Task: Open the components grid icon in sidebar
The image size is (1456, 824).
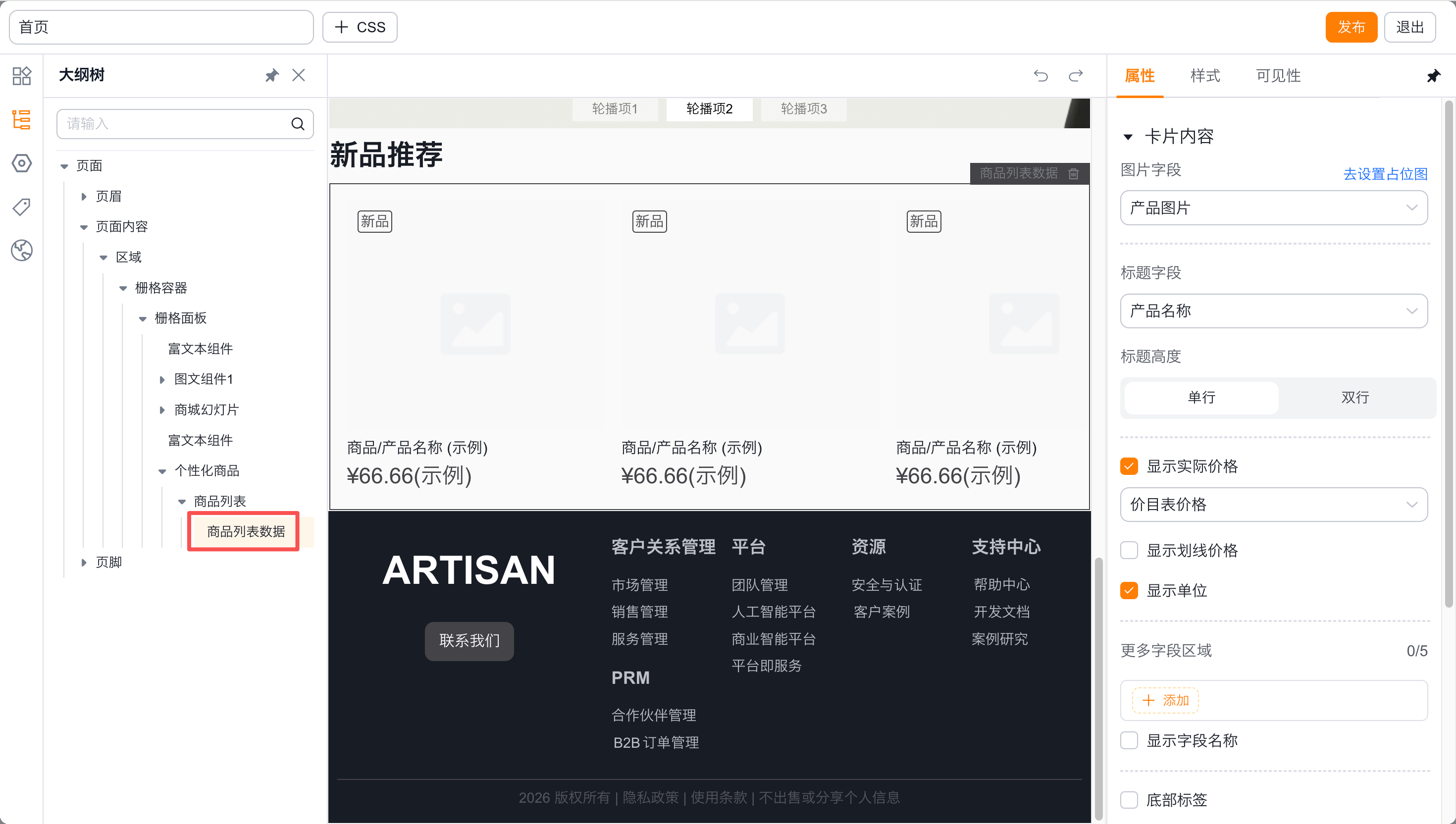Action: click(21, 75)
